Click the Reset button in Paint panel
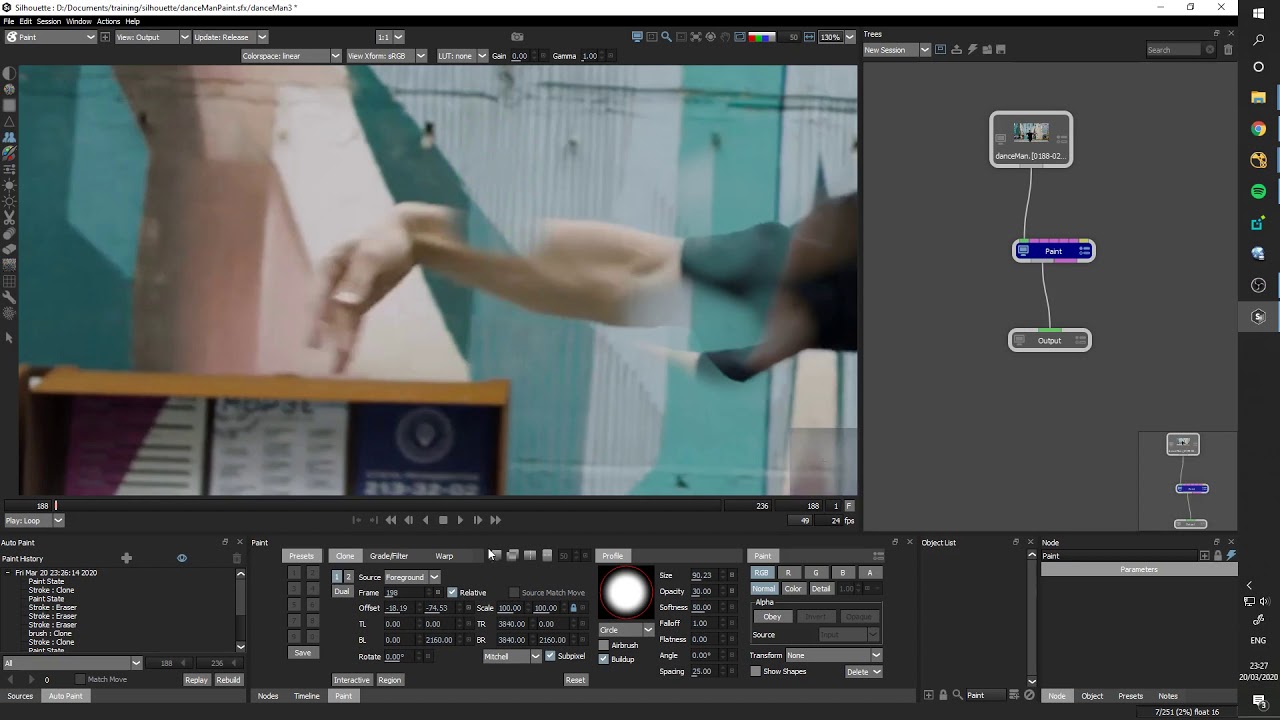 [x=575, y=680]
